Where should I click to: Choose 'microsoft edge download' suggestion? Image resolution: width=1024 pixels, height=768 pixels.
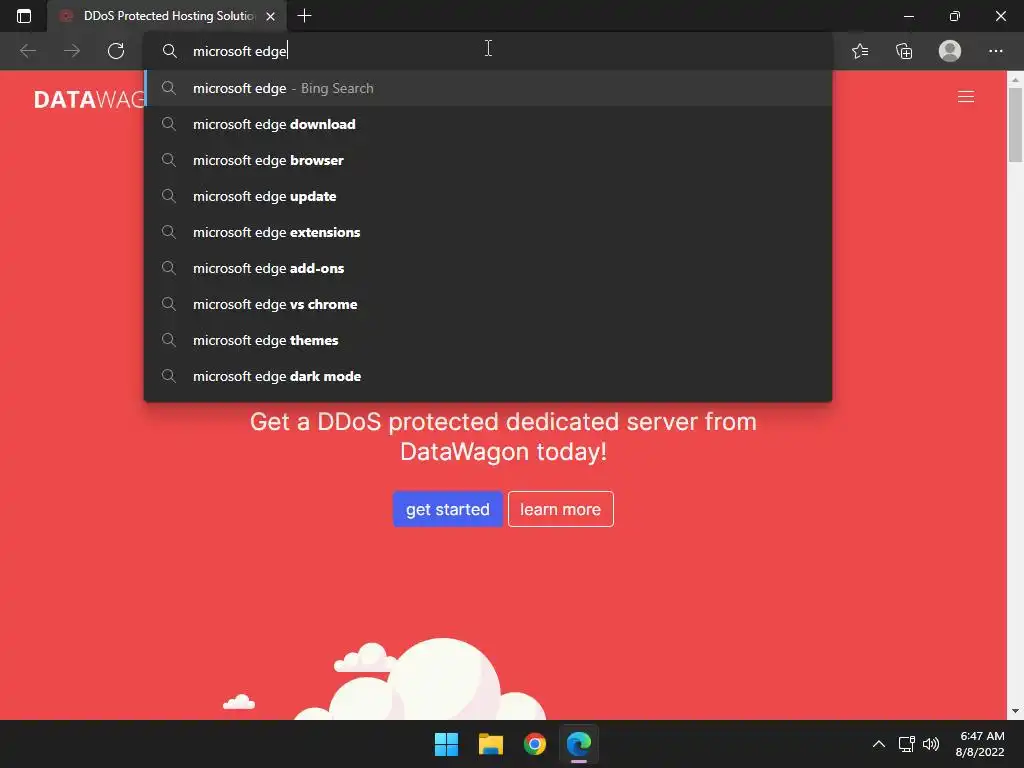coord(487,124)
